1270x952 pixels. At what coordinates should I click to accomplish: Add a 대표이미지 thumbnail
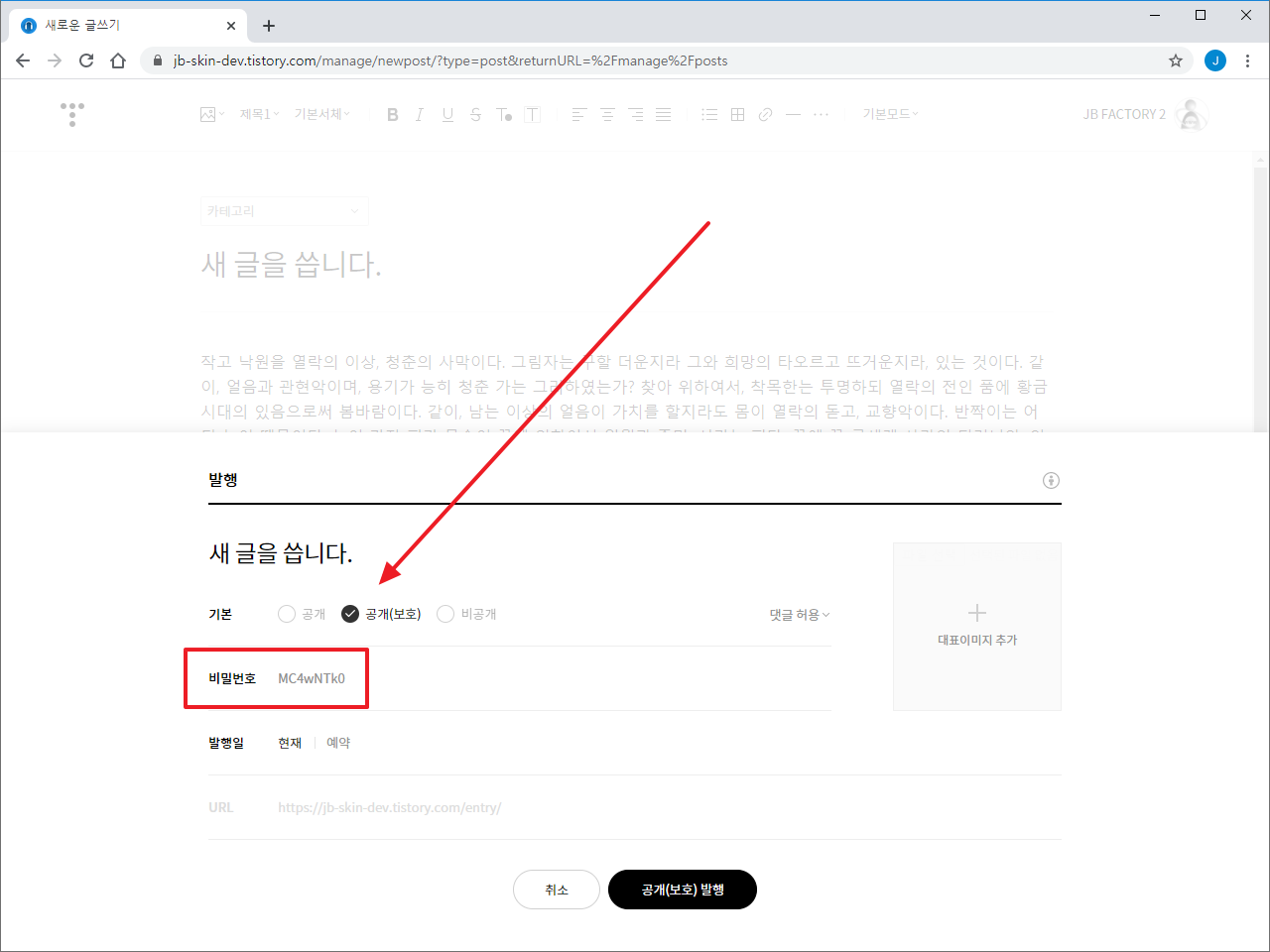(x=977, y=626)
